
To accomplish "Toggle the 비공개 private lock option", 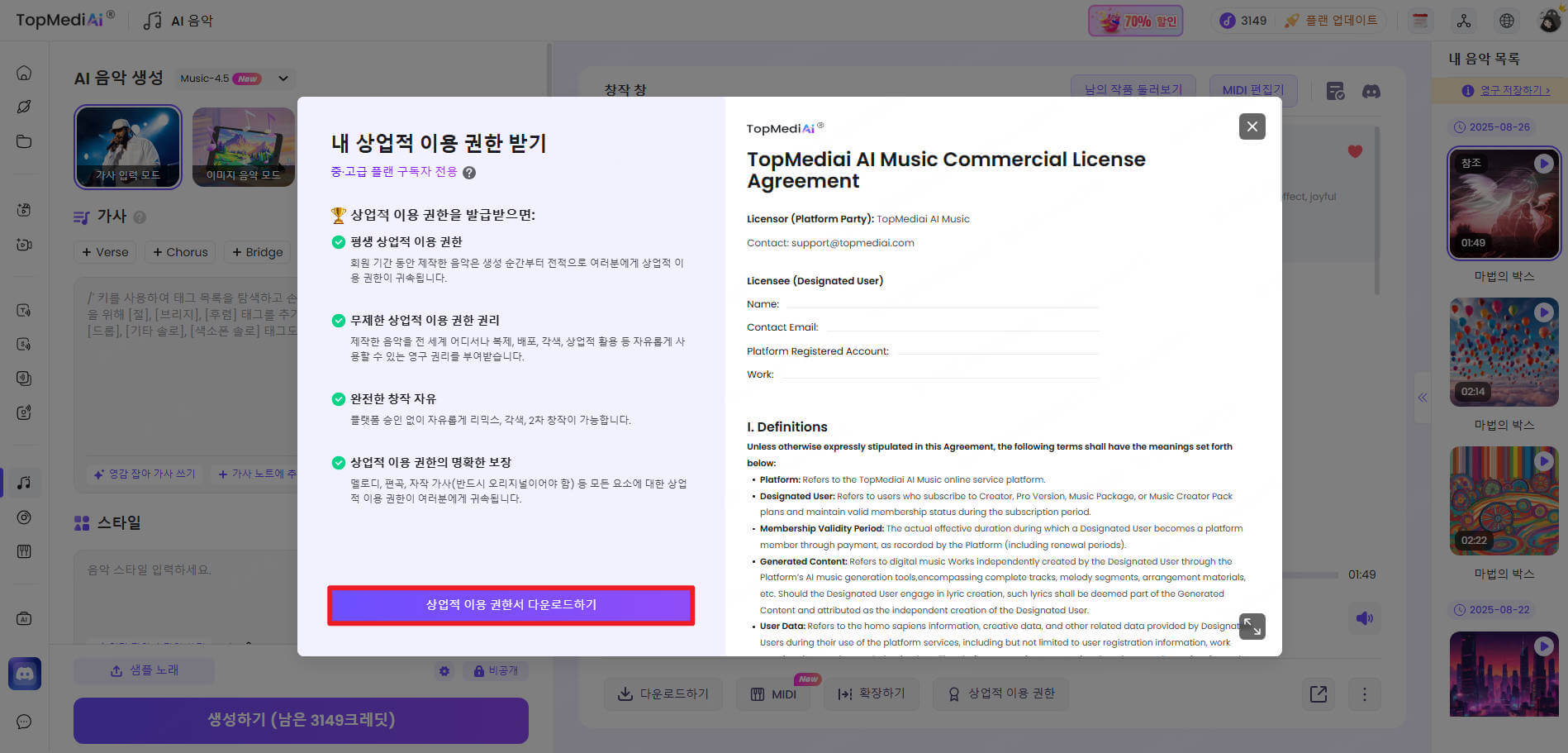I will [496, 670].
